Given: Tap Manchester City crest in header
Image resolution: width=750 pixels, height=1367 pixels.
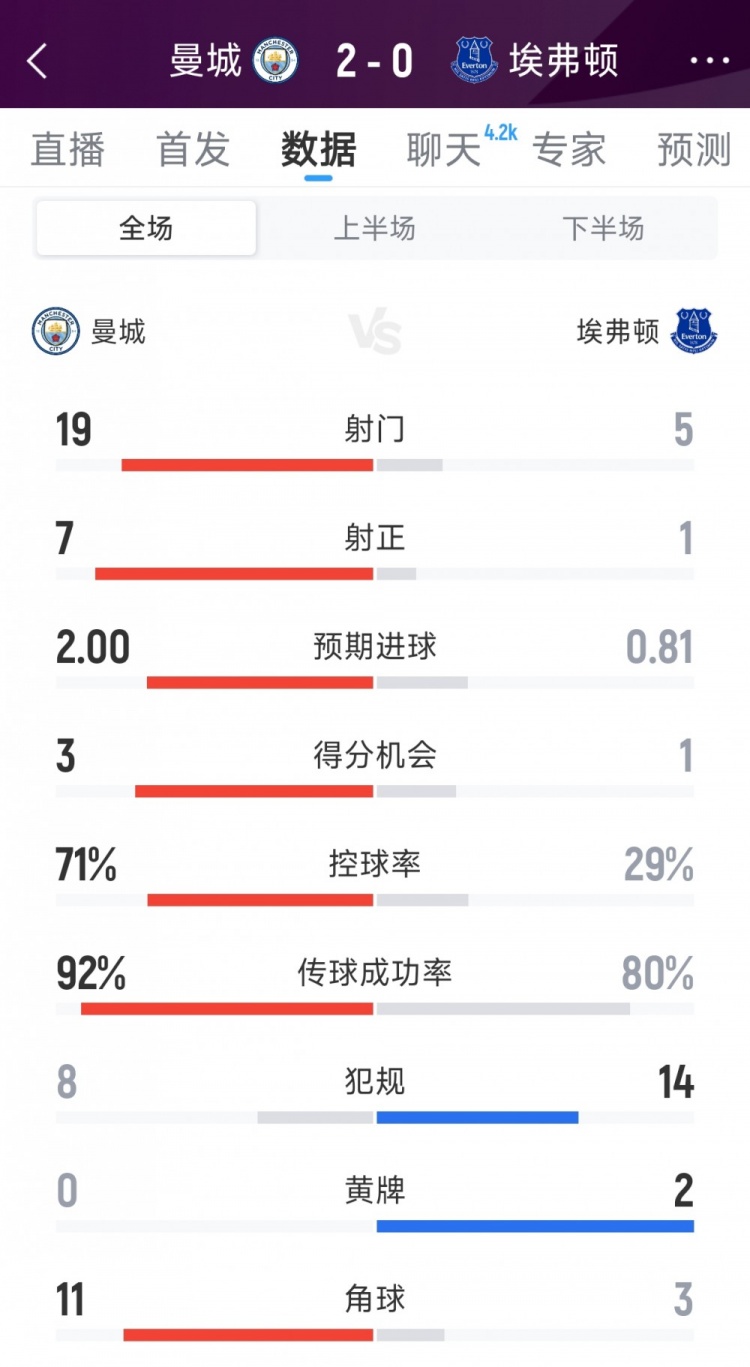Looking at the screenshot, I should [x=275, y=61].
